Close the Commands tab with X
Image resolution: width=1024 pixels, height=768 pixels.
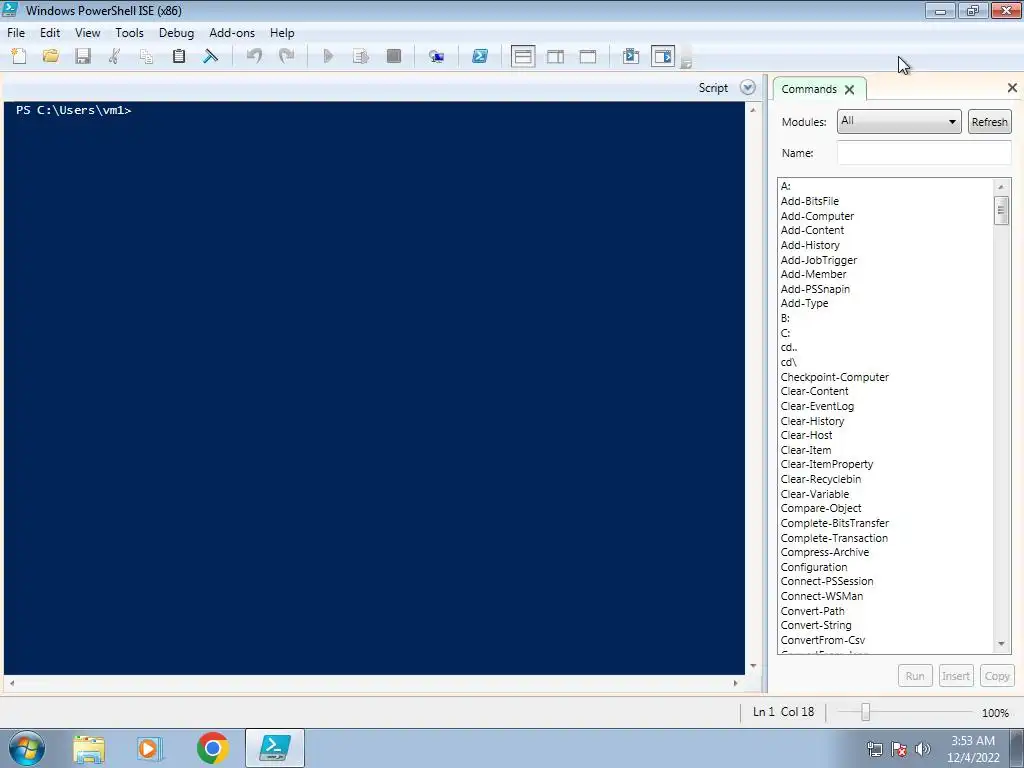pos(849,89)
